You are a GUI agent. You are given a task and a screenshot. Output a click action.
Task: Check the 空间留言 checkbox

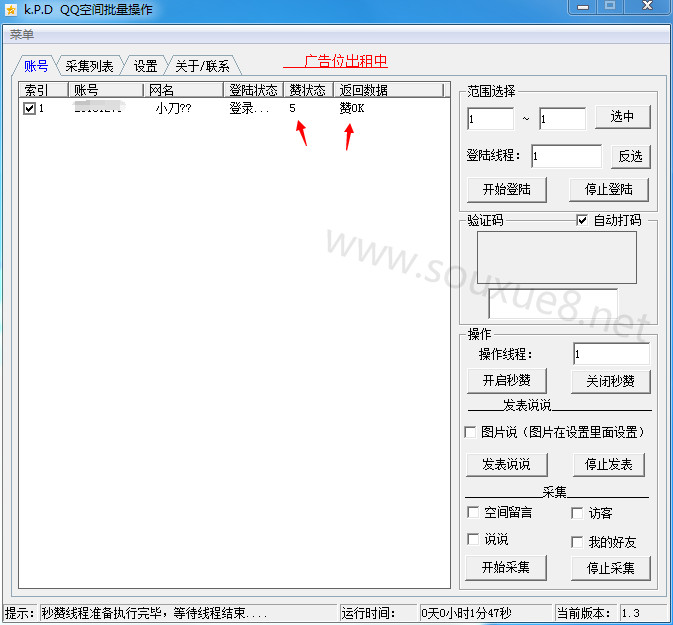[473, 512]
